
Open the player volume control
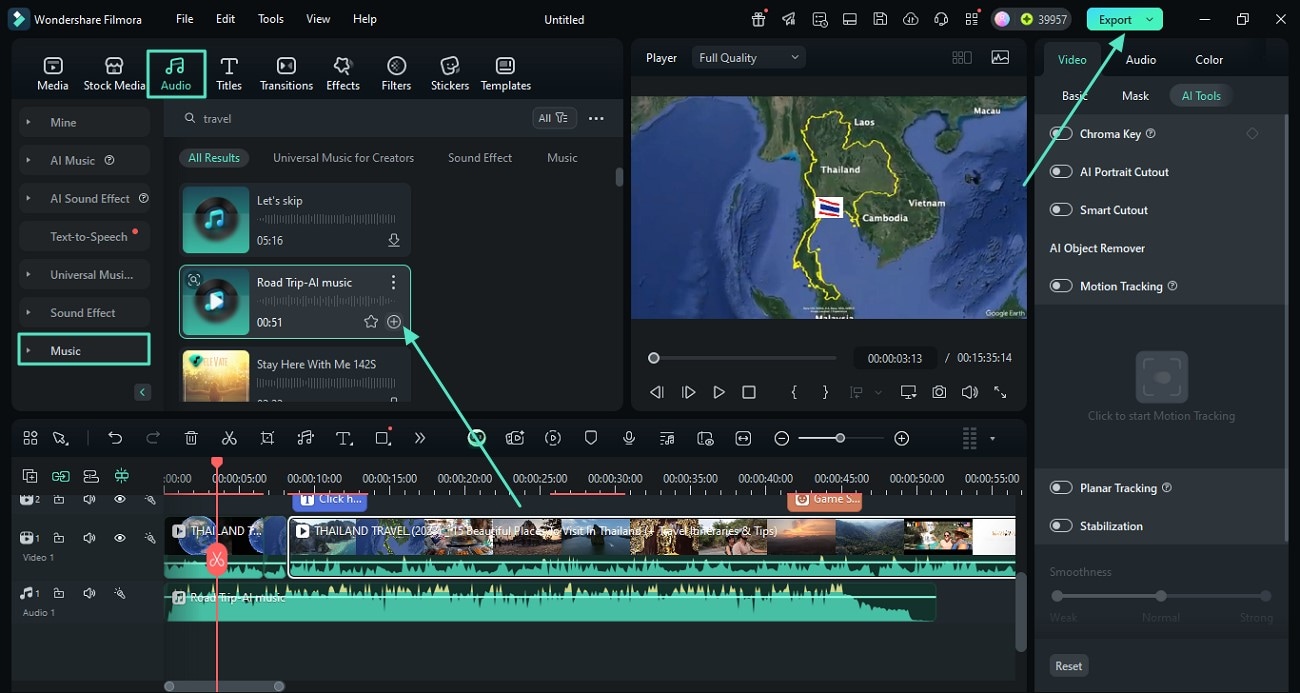click(x=969, y=392)
